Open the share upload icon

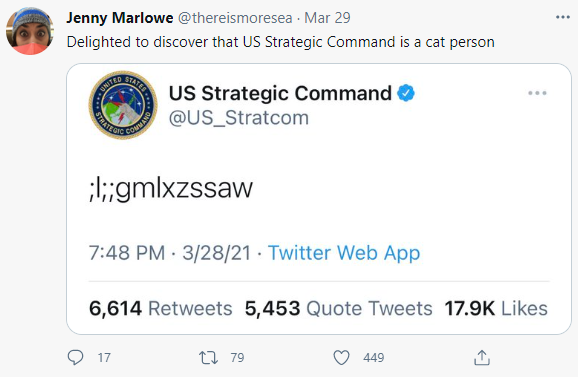click(x=482, y=357)
